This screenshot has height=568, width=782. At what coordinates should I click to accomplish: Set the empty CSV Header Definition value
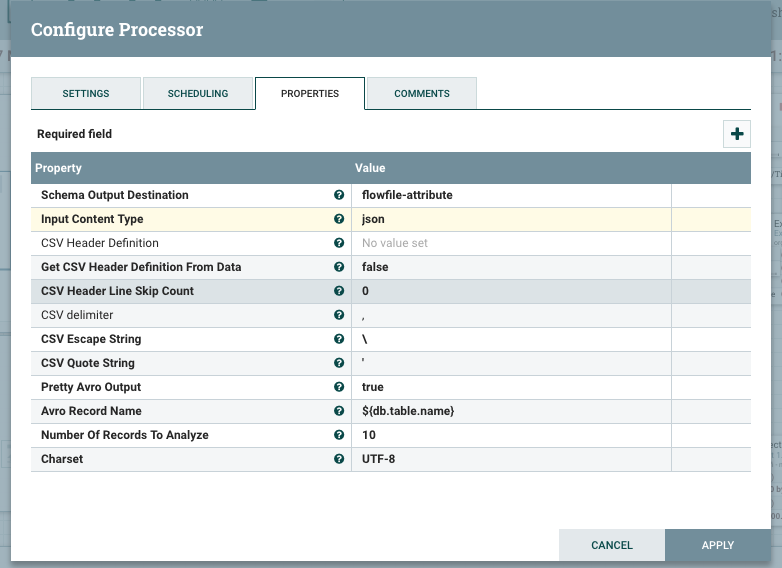[510, 243]
